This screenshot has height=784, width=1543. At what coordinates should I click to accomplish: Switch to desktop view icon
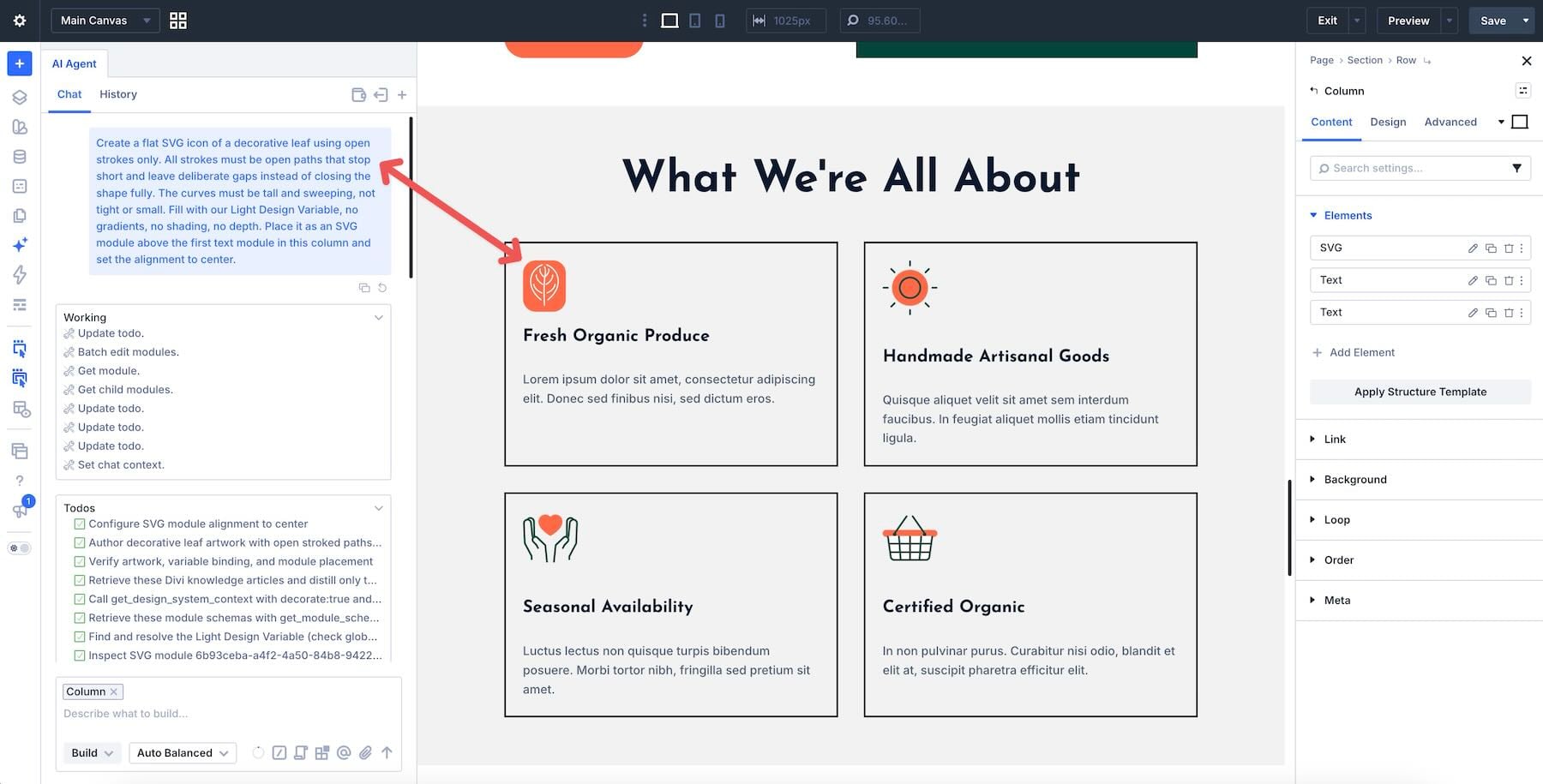coord(670,21)
